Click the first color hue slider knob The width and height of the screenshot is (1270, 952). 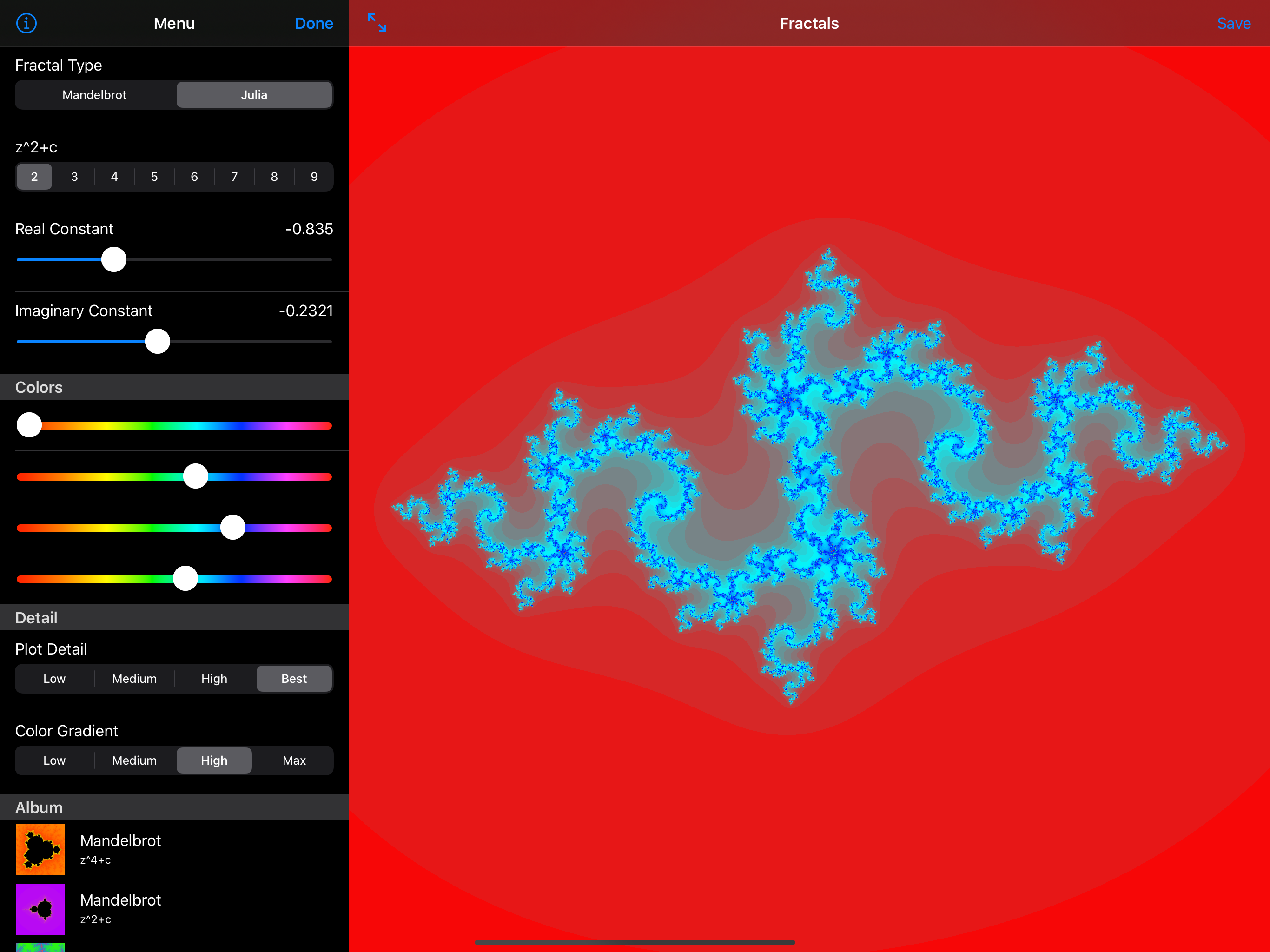29,425
